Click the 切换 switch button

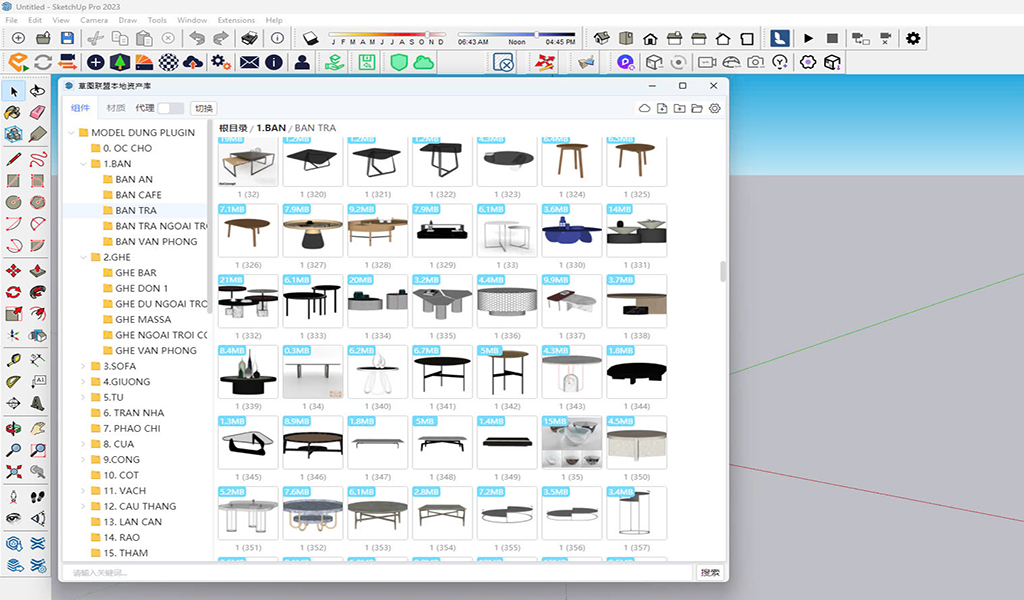[x=204, y=108]
